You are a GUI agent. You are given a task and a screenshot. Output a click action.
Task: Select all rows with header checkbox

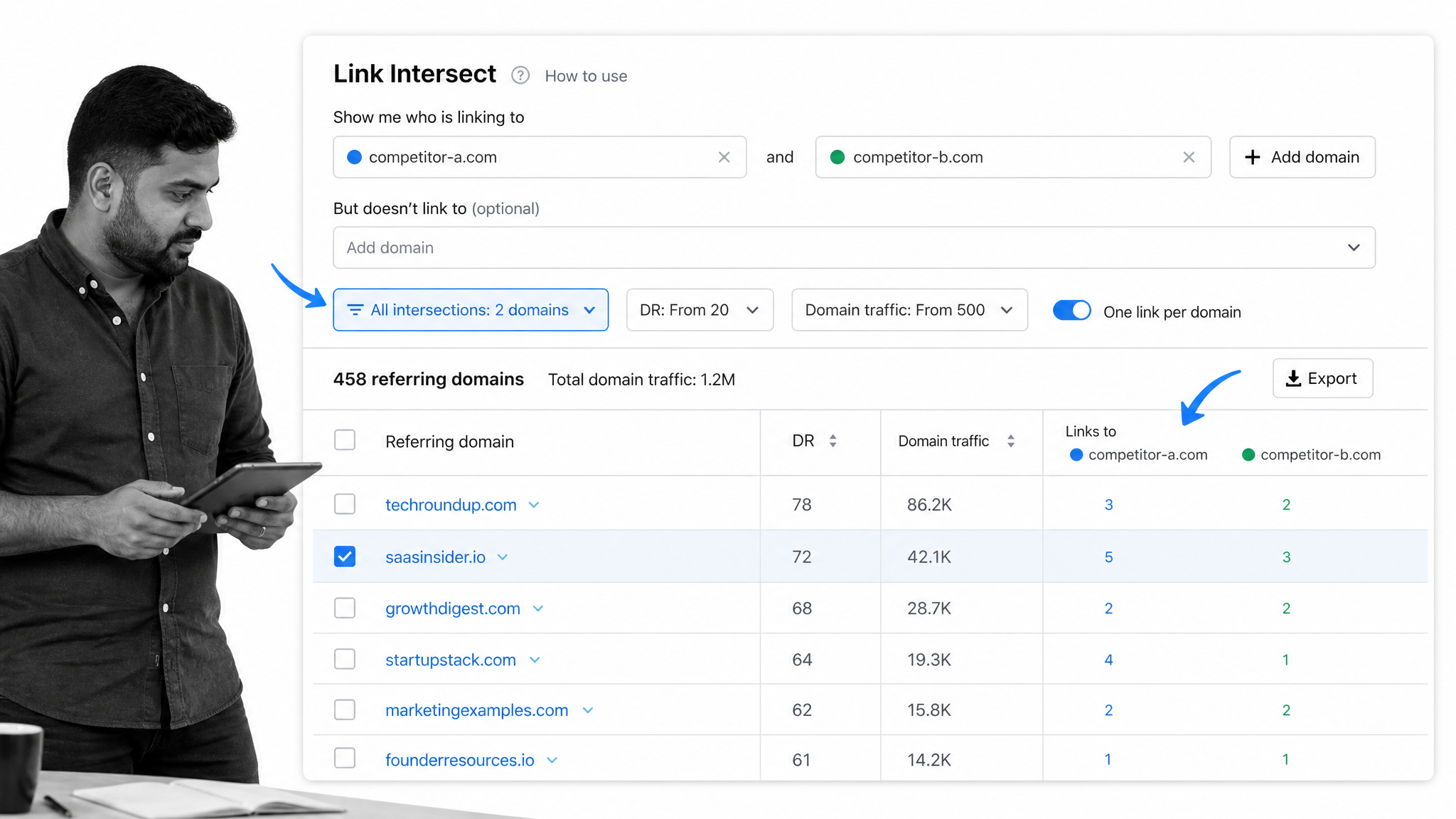pyautogui.click(x=345, y=440)
